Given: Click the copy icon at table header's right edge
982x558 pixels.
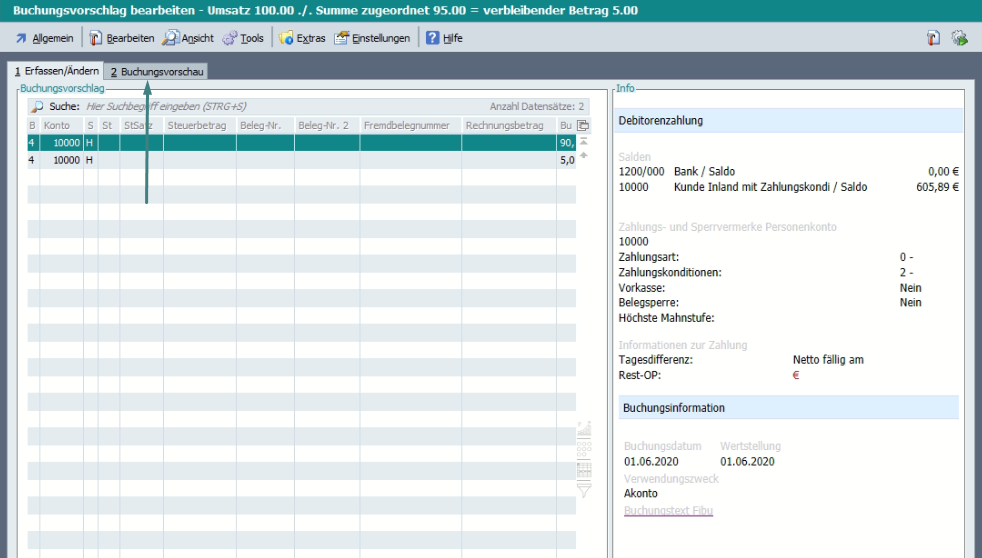Looking at the screenshot, I should click(x=583, y=126).
